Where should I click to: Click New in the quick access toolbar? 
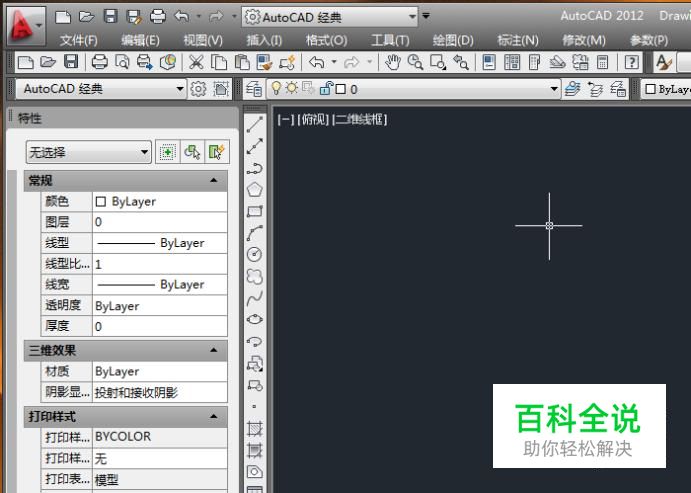click(63, 17)
